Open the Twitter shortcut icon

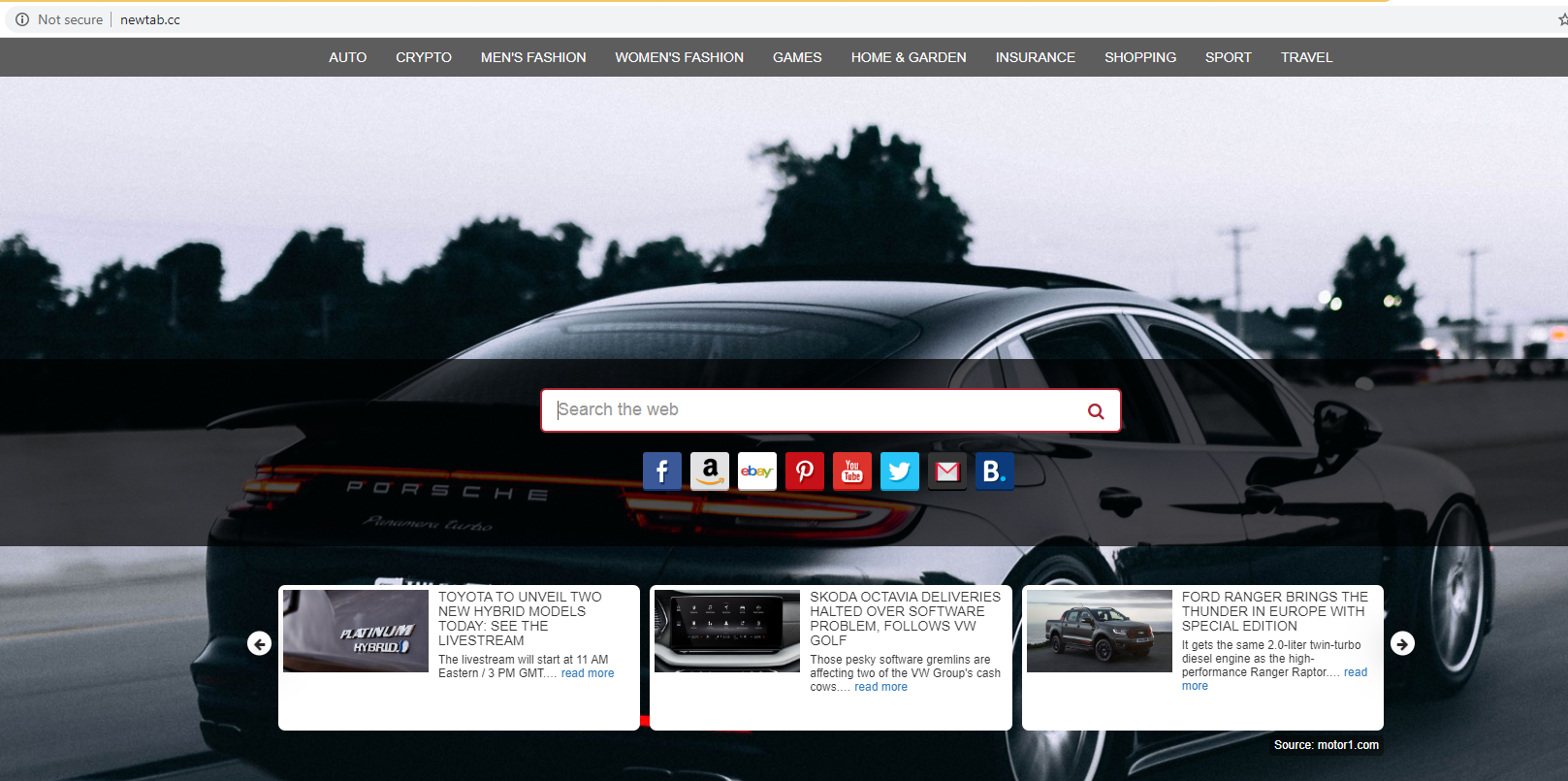pos(899,472)
